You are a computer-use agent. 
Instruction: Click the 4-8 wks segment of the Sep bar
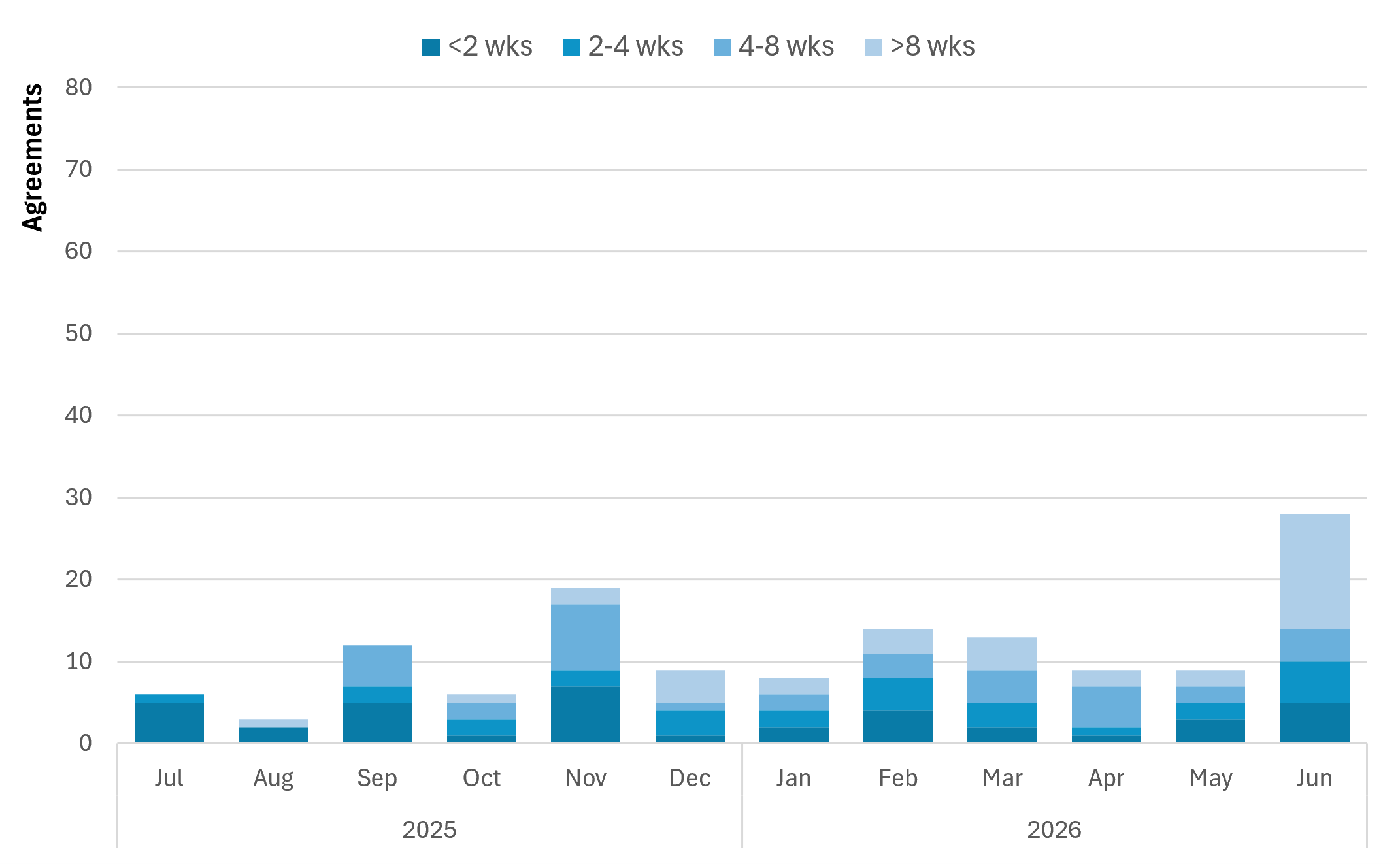coord(378,666)
